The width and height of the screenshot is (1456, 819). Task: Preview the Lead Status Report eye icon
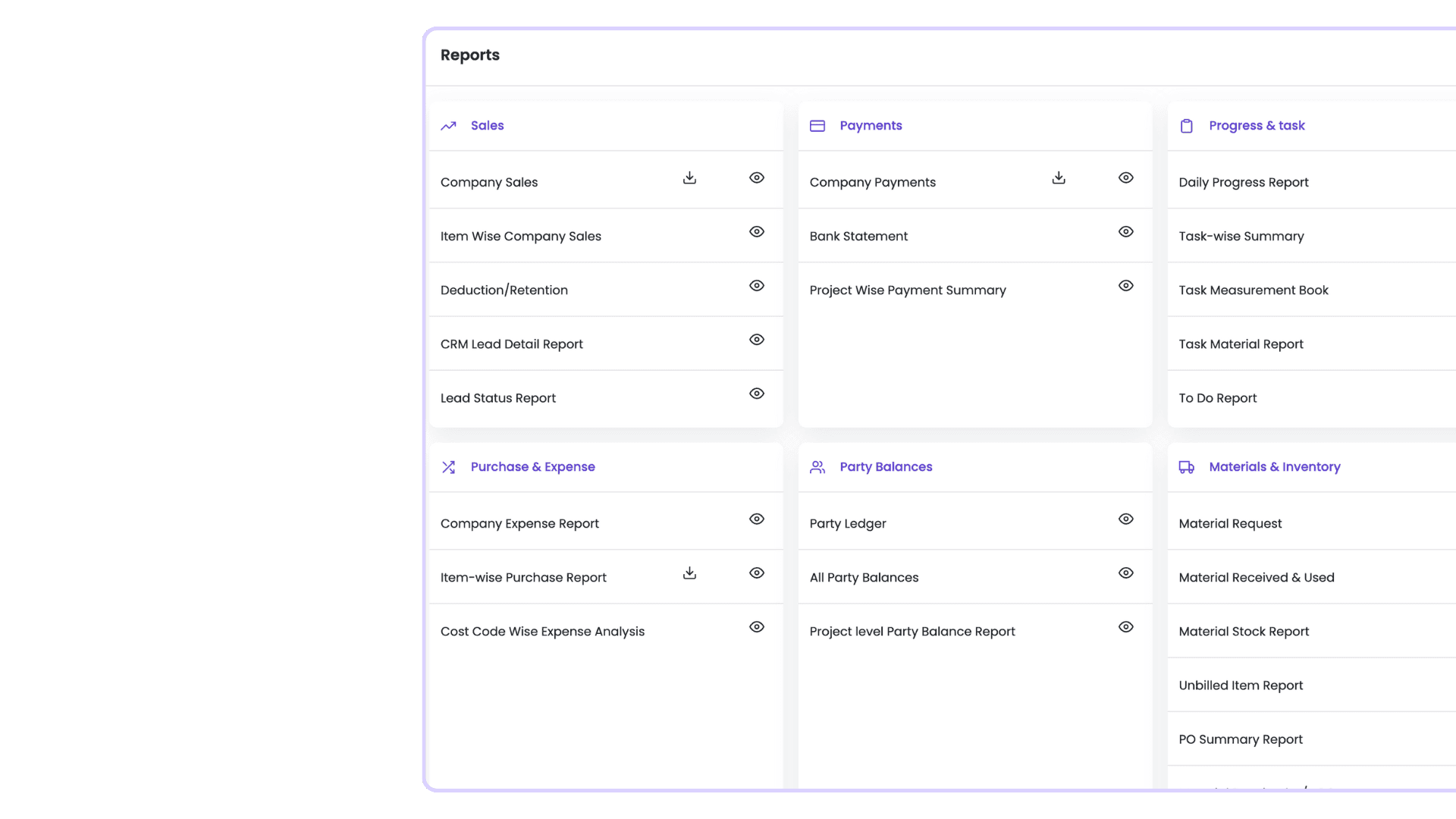(756, 393)
